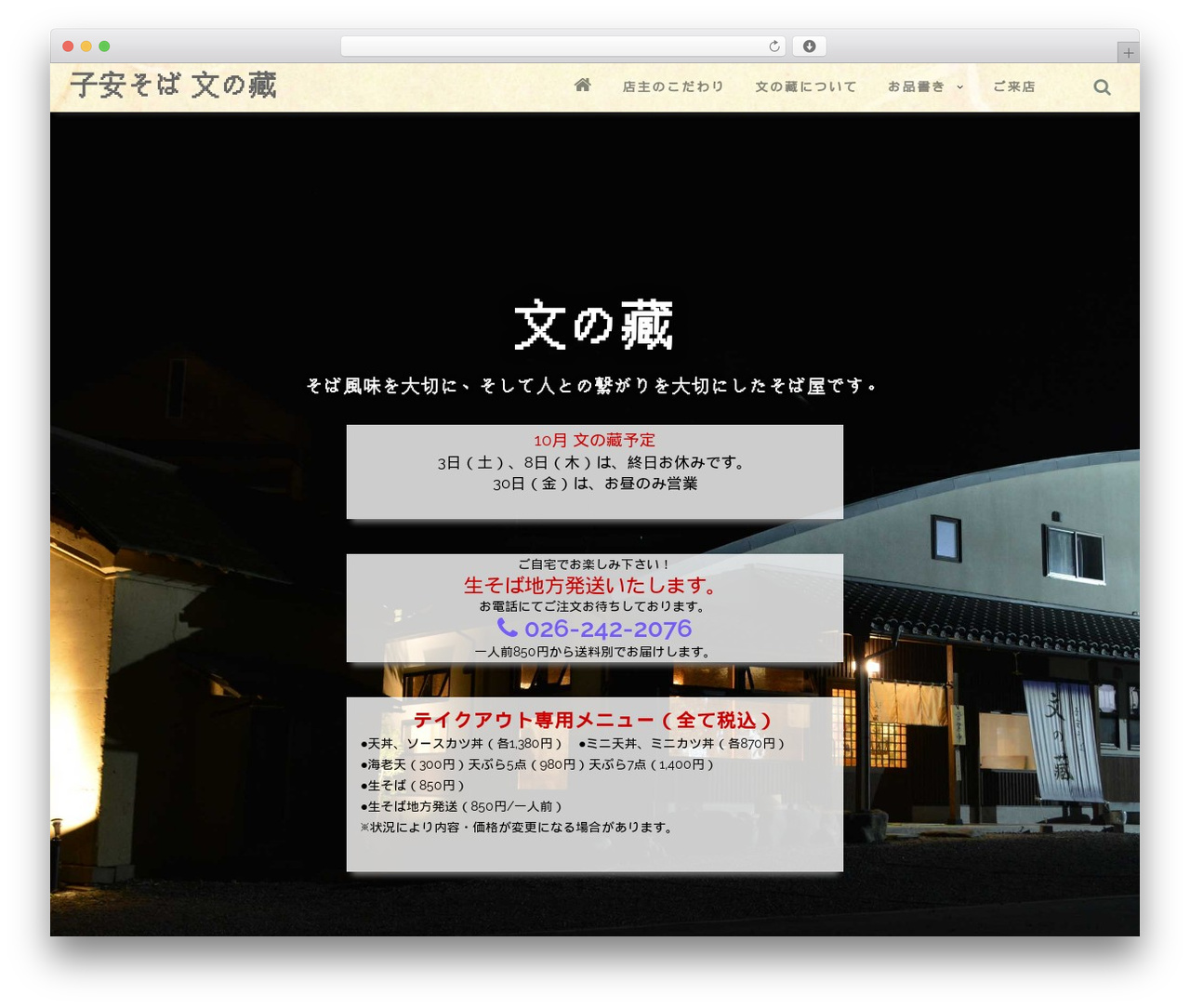The image size is (1190, 1008).
Task: Go to ご来店 page
Action: [x=1013, y=86]
